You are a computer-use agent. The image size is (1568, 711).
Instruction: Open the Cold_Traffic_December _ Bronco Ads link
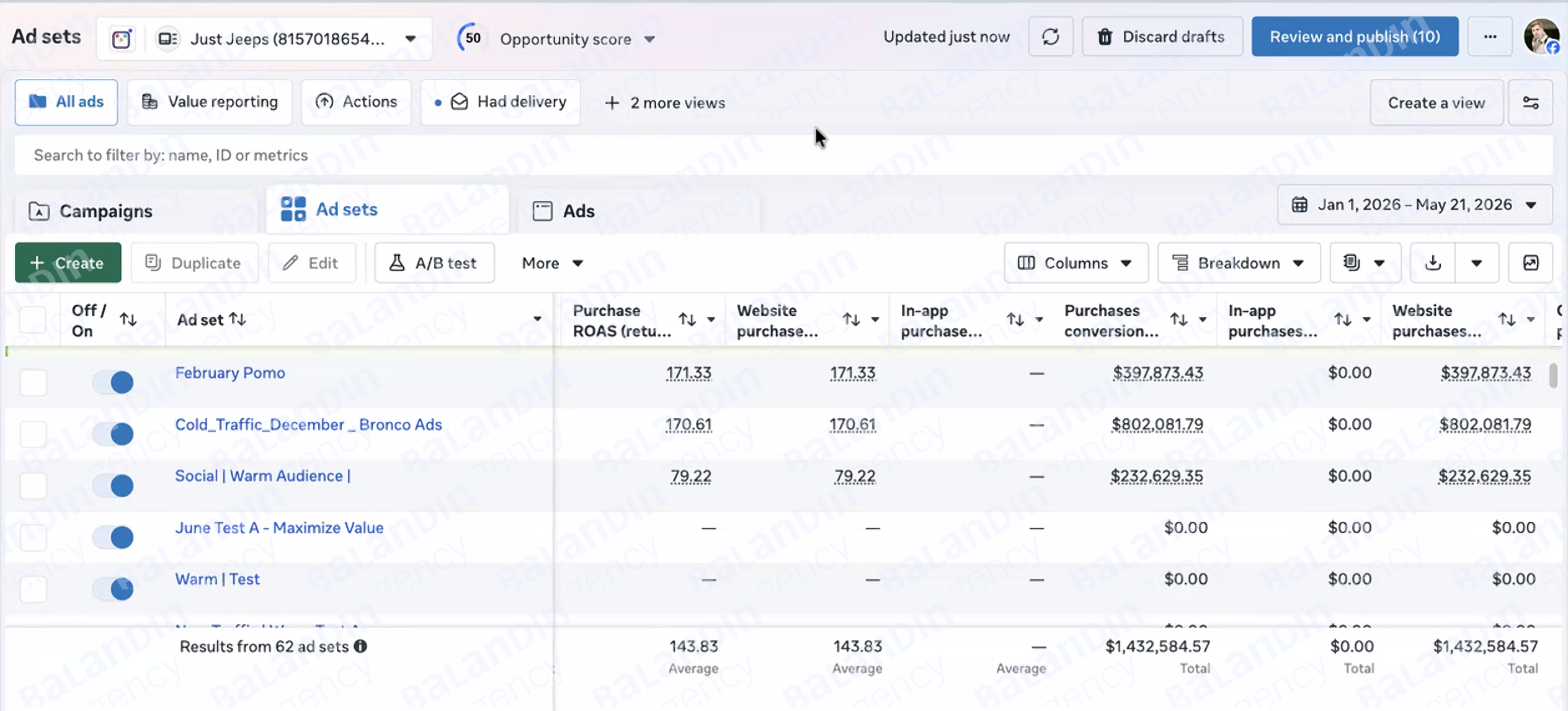pyautogui.click(x=308, y=424)
